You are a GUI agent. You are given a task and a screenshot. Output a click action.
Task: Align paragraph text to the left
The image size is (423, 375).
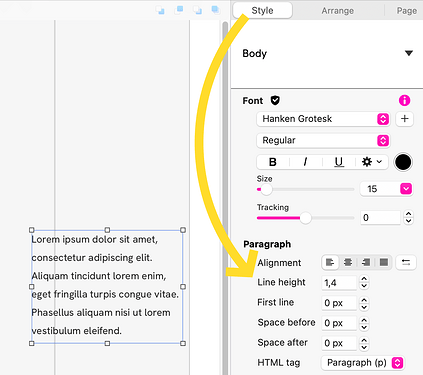(330, 263)
